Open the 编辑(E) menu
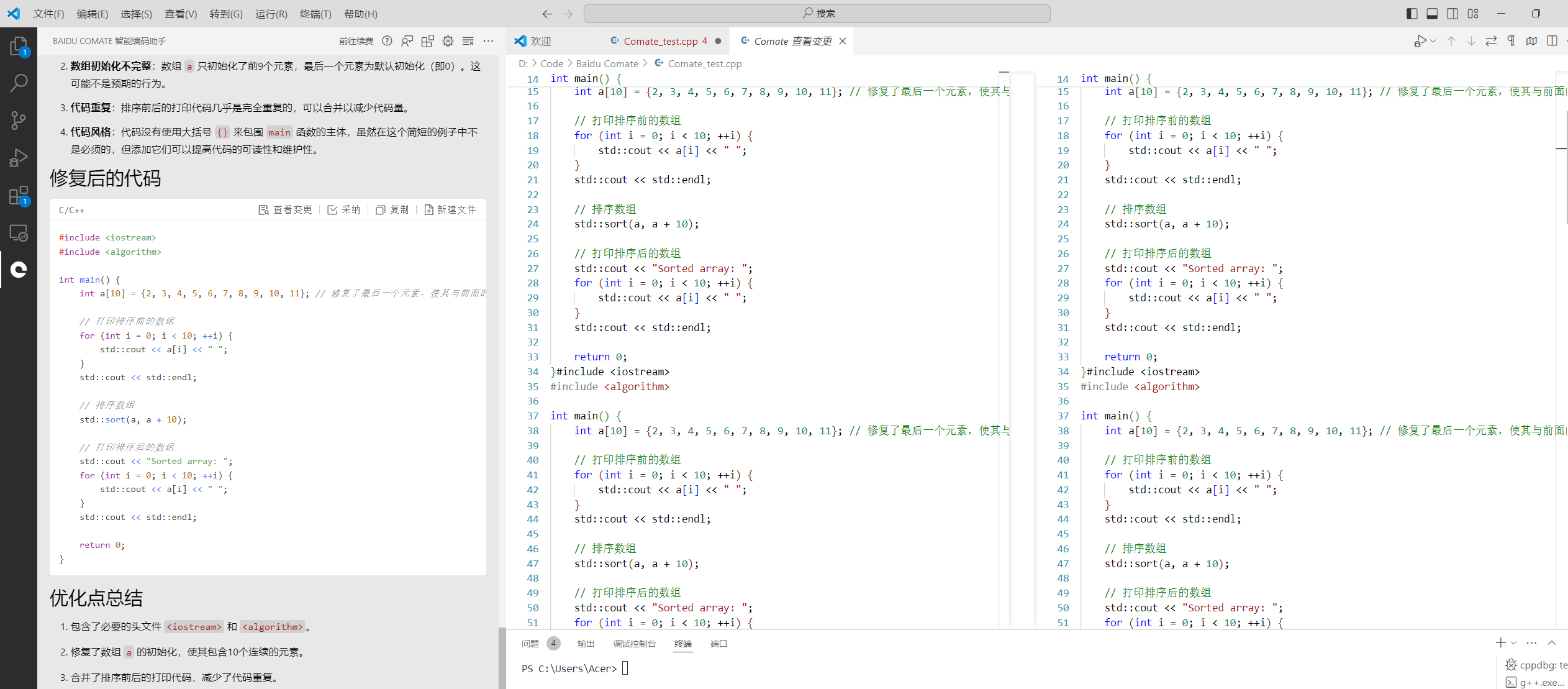Viewport: 1568px width, 689px height. click(93, 14)
